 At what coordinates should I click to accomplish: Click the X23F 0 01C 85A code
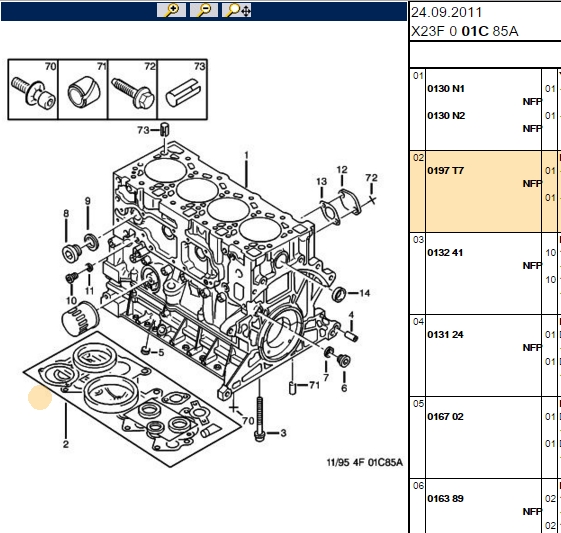tap(465, 31)
